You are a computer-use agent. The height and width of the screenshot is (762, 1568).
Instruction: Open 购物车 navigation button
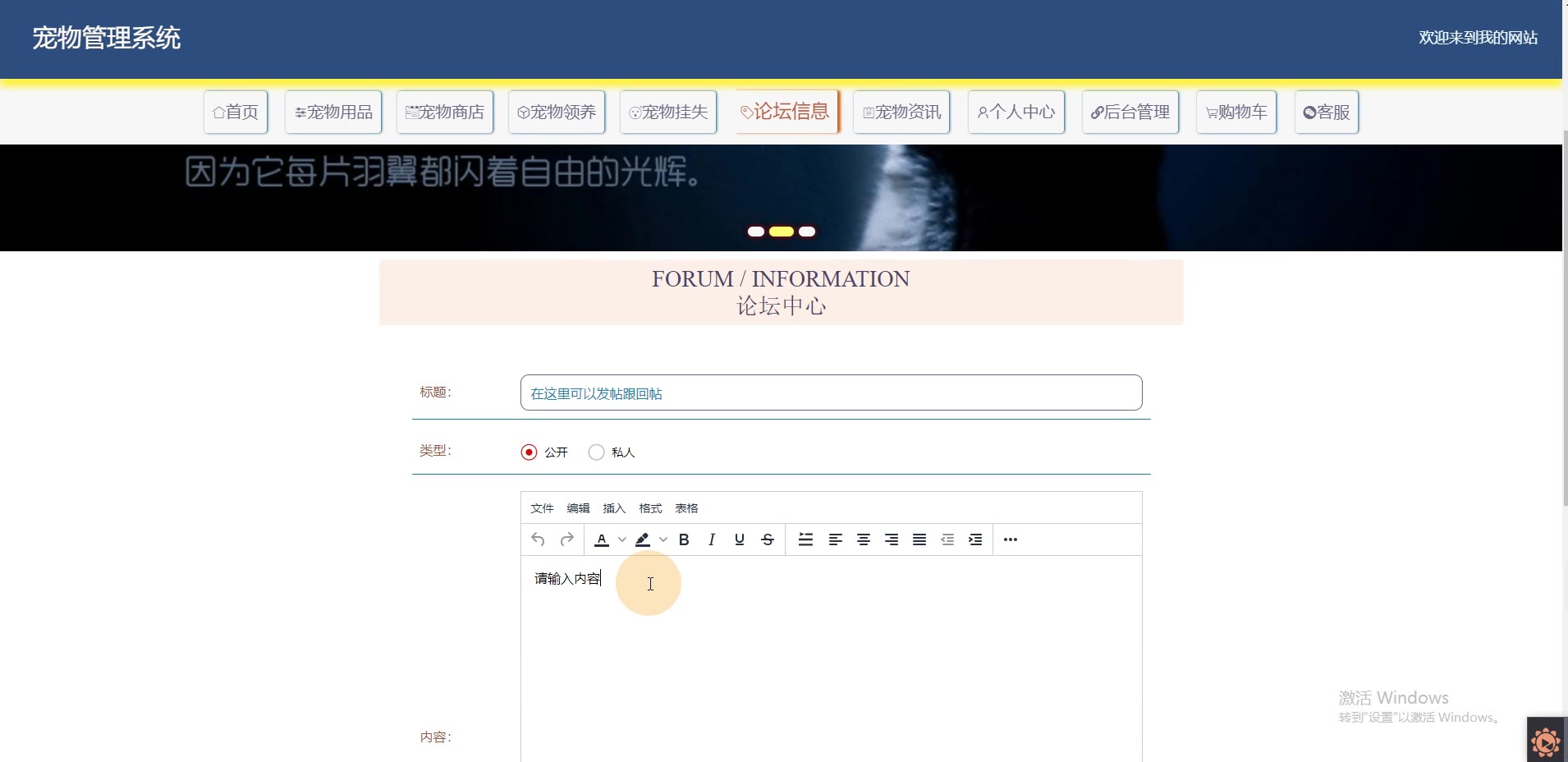[1236, 112]
